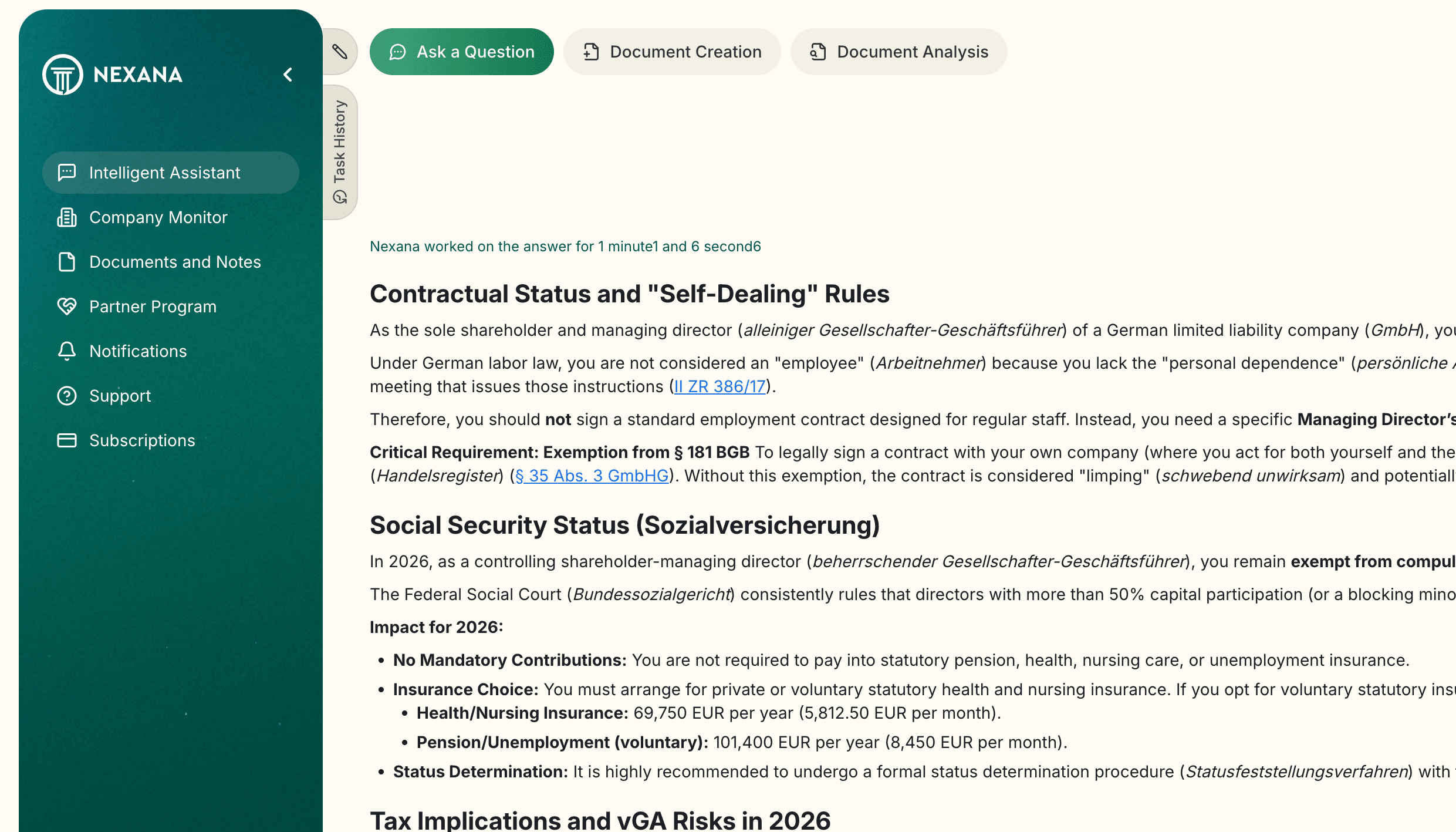
Task: Open the § 35 Abs. 3 GmbHG link
Action: (x=592, y=476)
